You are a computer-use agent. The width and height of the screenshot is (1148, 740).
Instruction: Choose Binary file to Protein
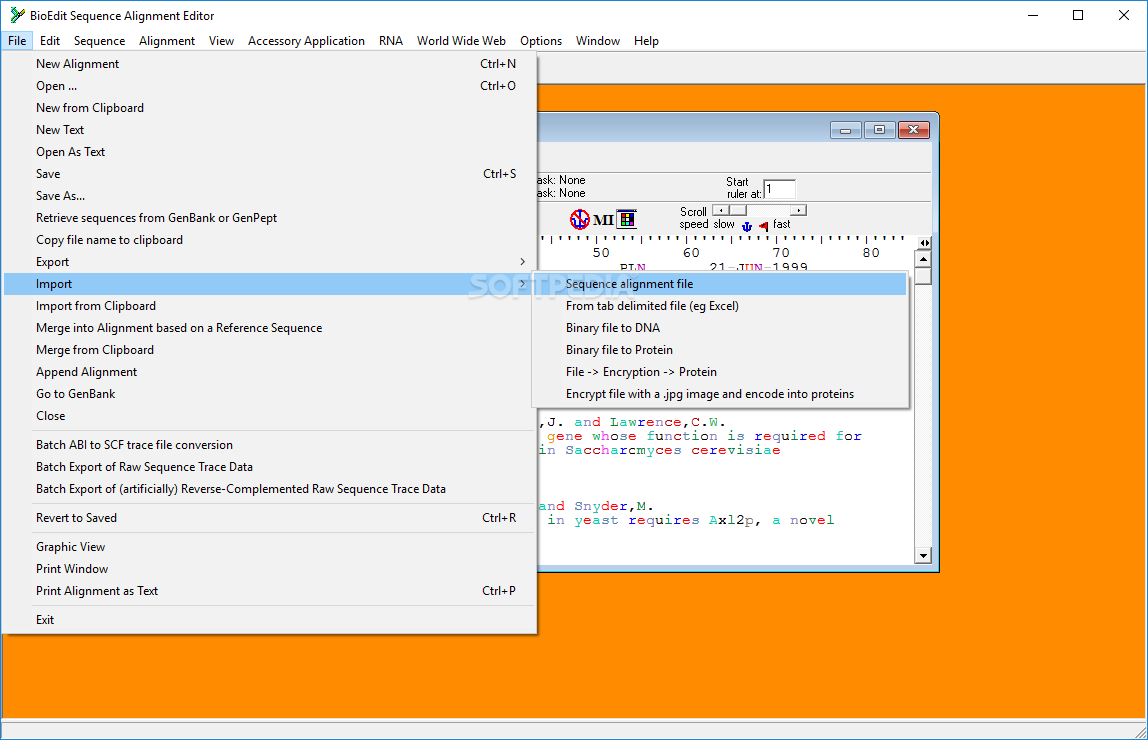click(720, 350)
